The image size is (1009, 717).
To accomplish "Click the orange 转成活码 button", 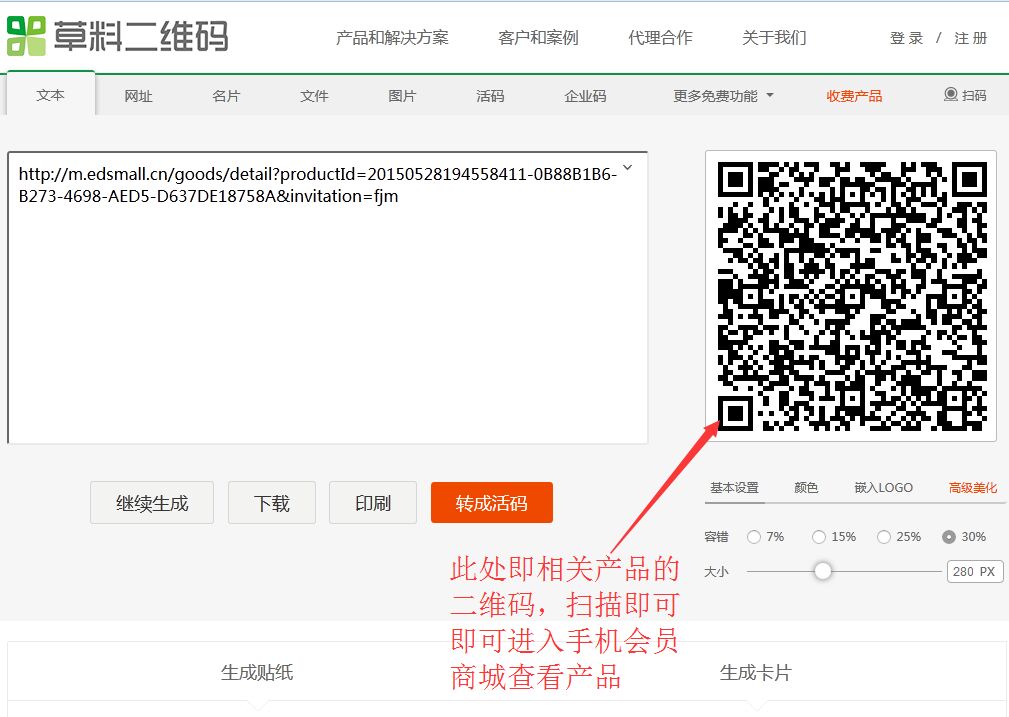I will [492, 503].
